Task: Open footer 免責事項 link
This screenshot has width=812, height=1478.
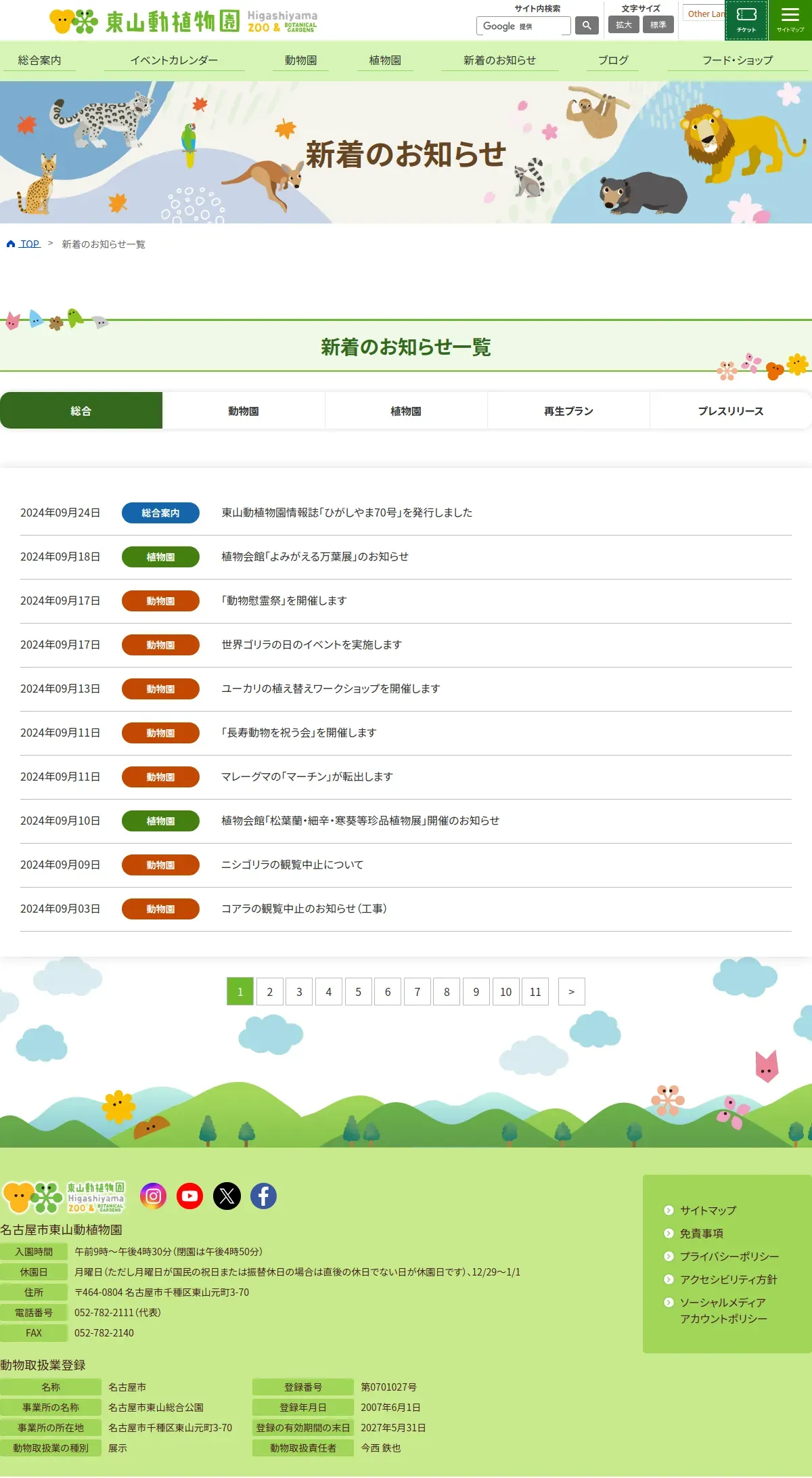Action: click(x=701, y=1233)
